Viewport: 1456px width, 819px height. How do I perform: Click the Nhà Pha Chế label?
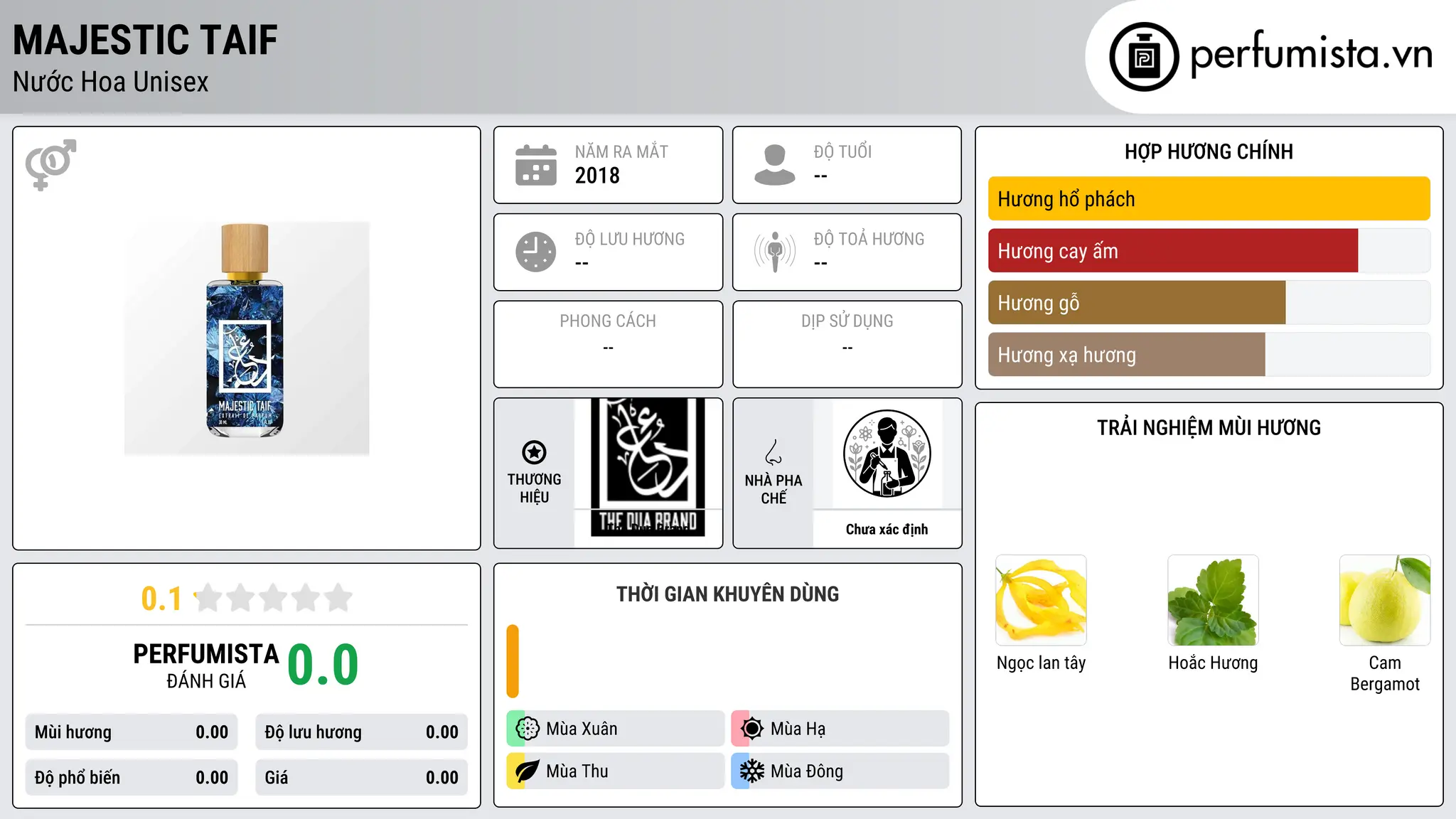[773, 489]
